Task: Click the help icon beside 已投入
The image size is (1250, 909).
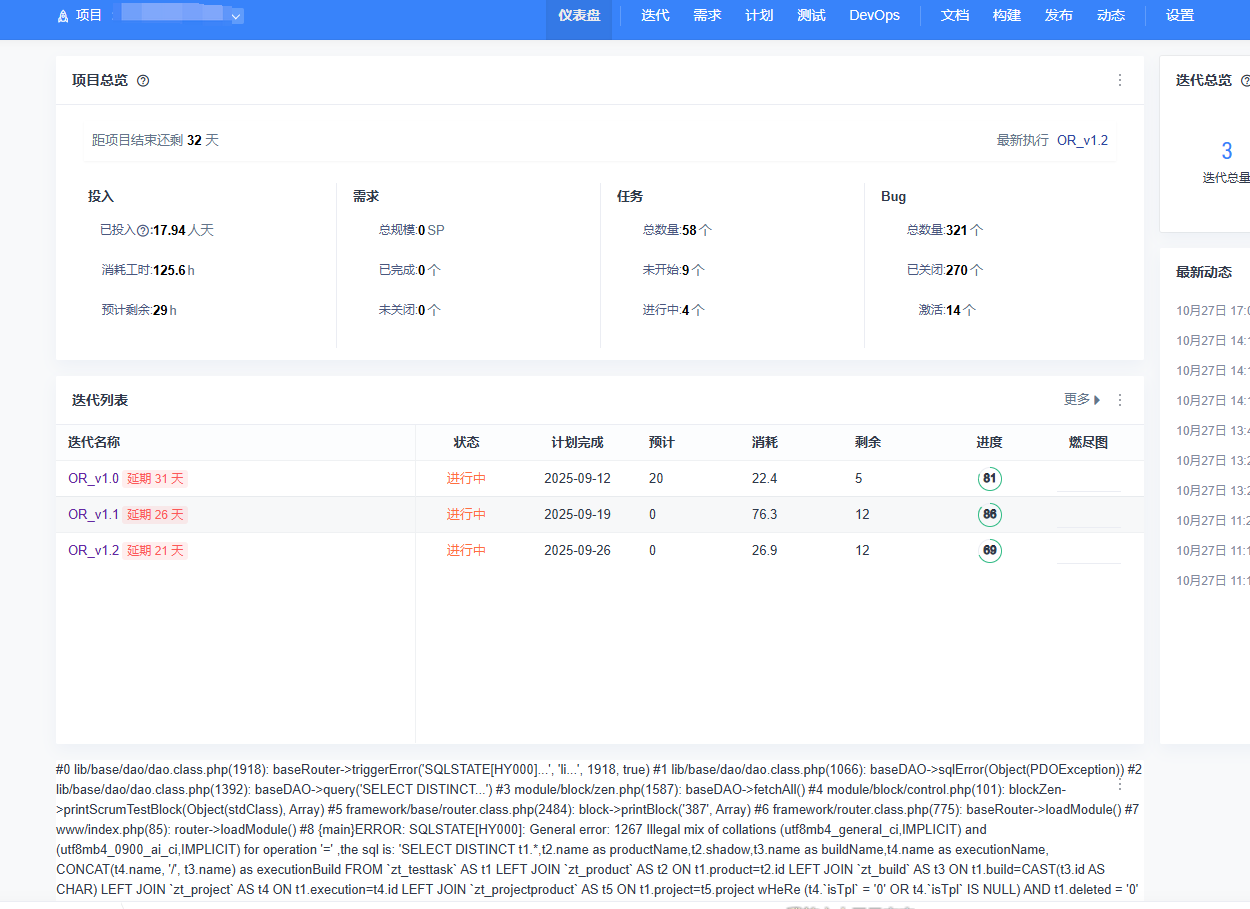Action: click(x=142, y=230)
